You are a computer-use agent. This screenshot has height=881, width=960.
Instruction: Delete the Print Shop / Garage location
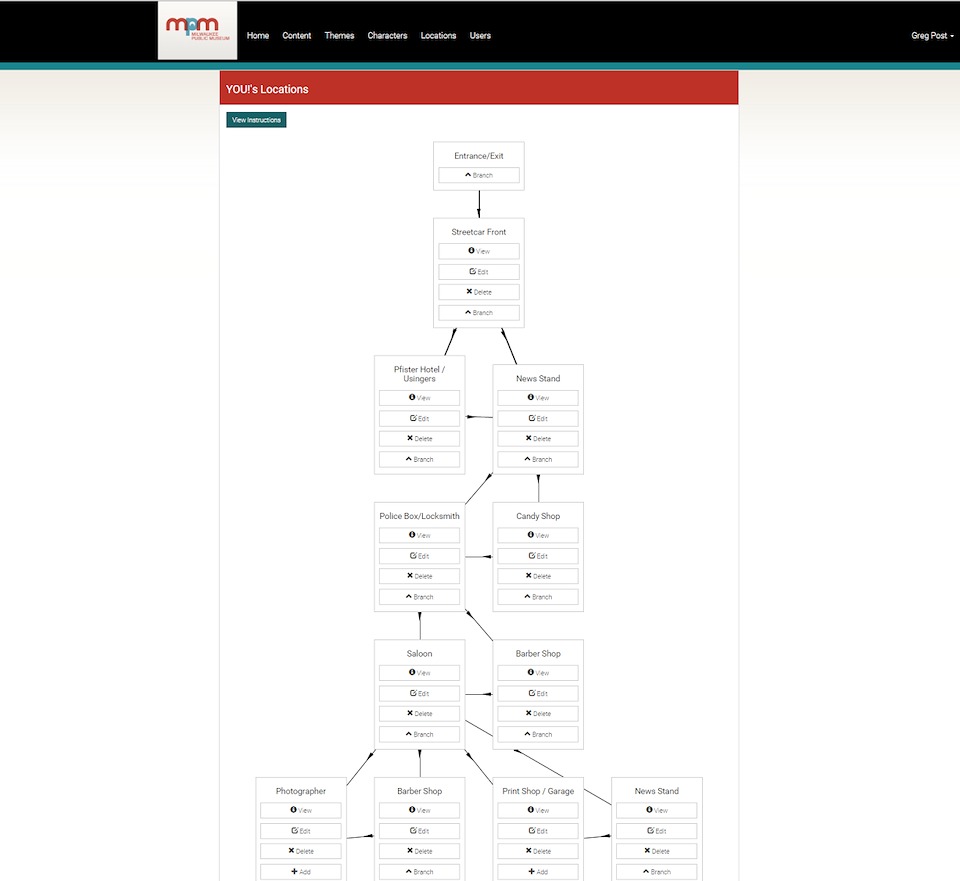(x=538, y=851)
